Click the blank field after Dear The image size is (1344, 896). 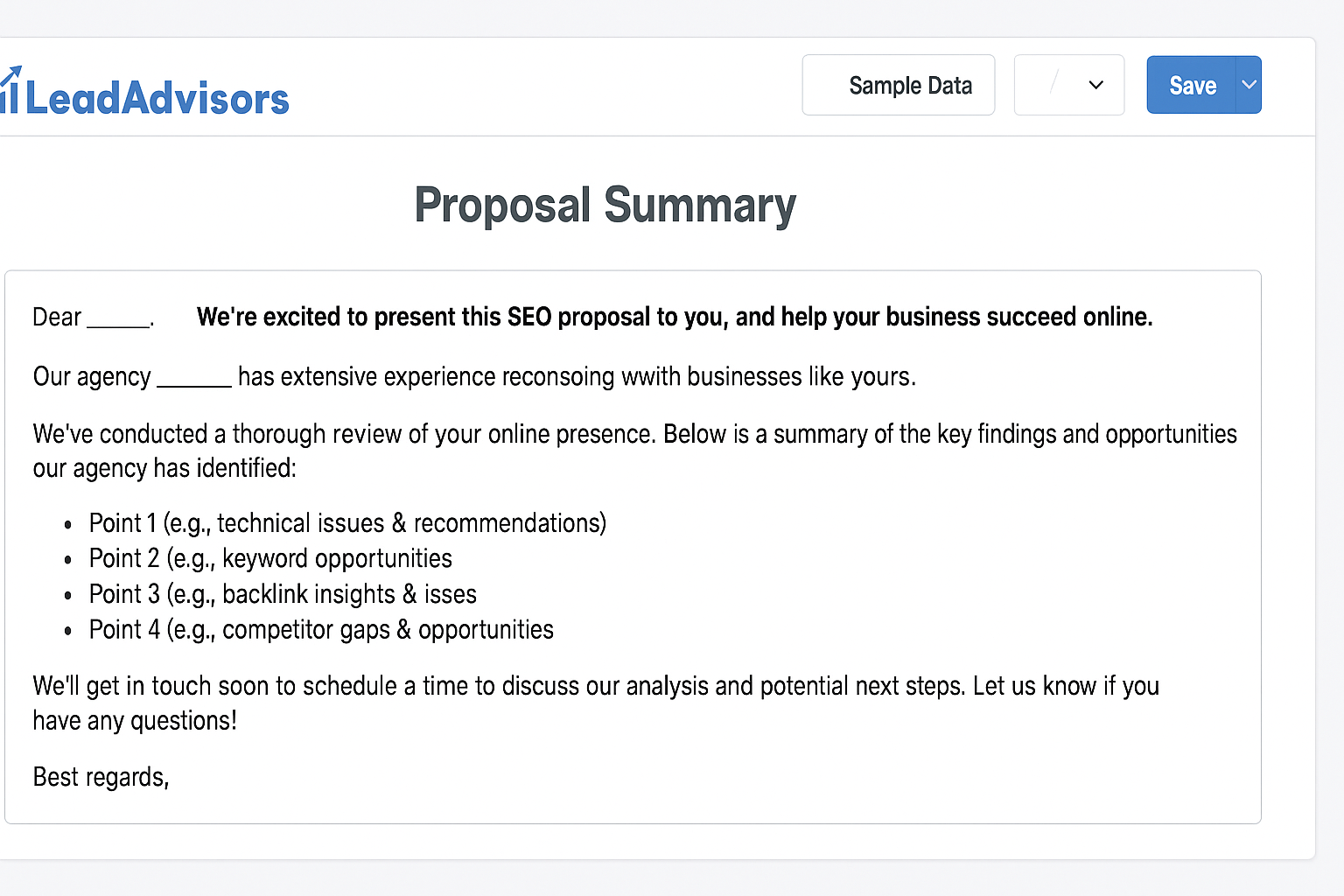point(119,318)
